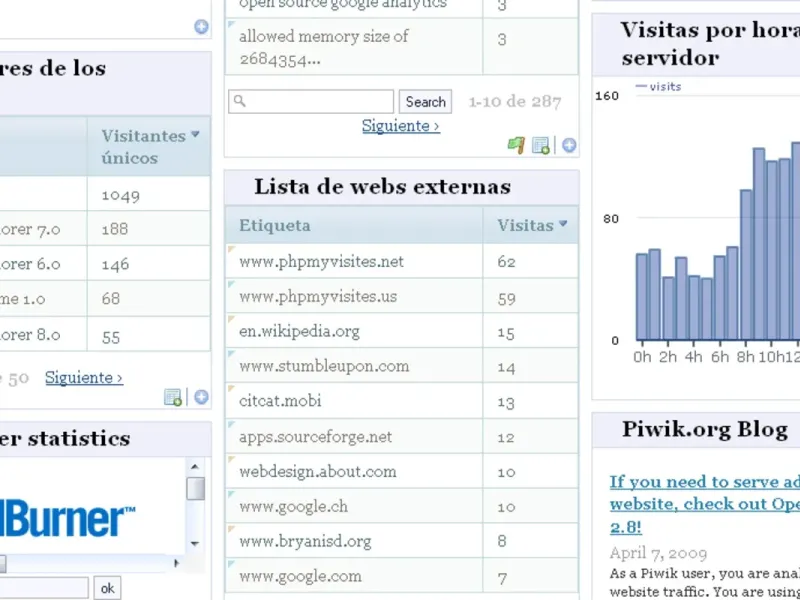The image size is (800, 600).
Task: Click right arrow of FeedBurner horizontal scrollbar
Action: [x=177, y=563]
